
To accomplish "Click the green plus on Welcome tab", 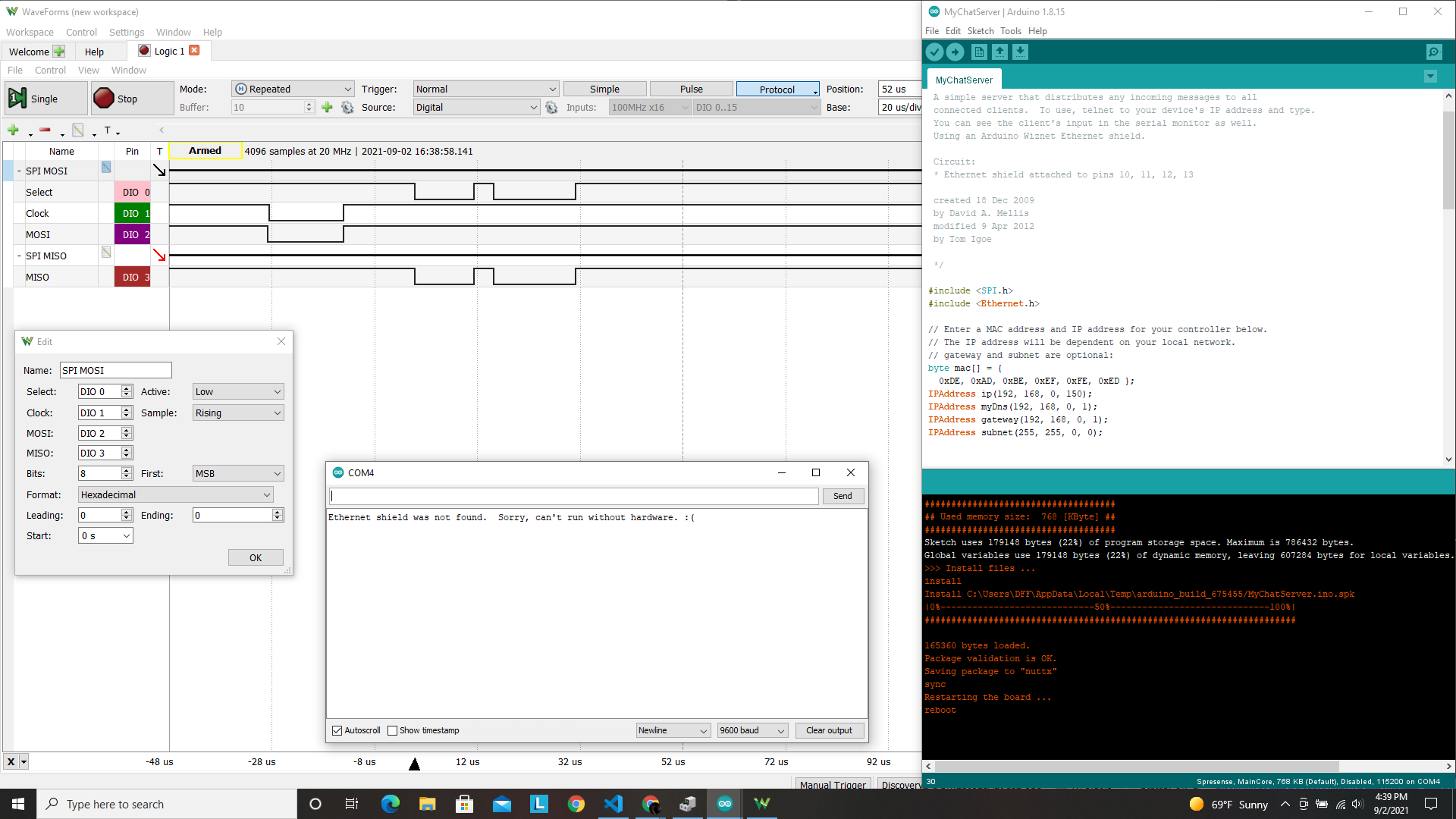I will point(58,52).
